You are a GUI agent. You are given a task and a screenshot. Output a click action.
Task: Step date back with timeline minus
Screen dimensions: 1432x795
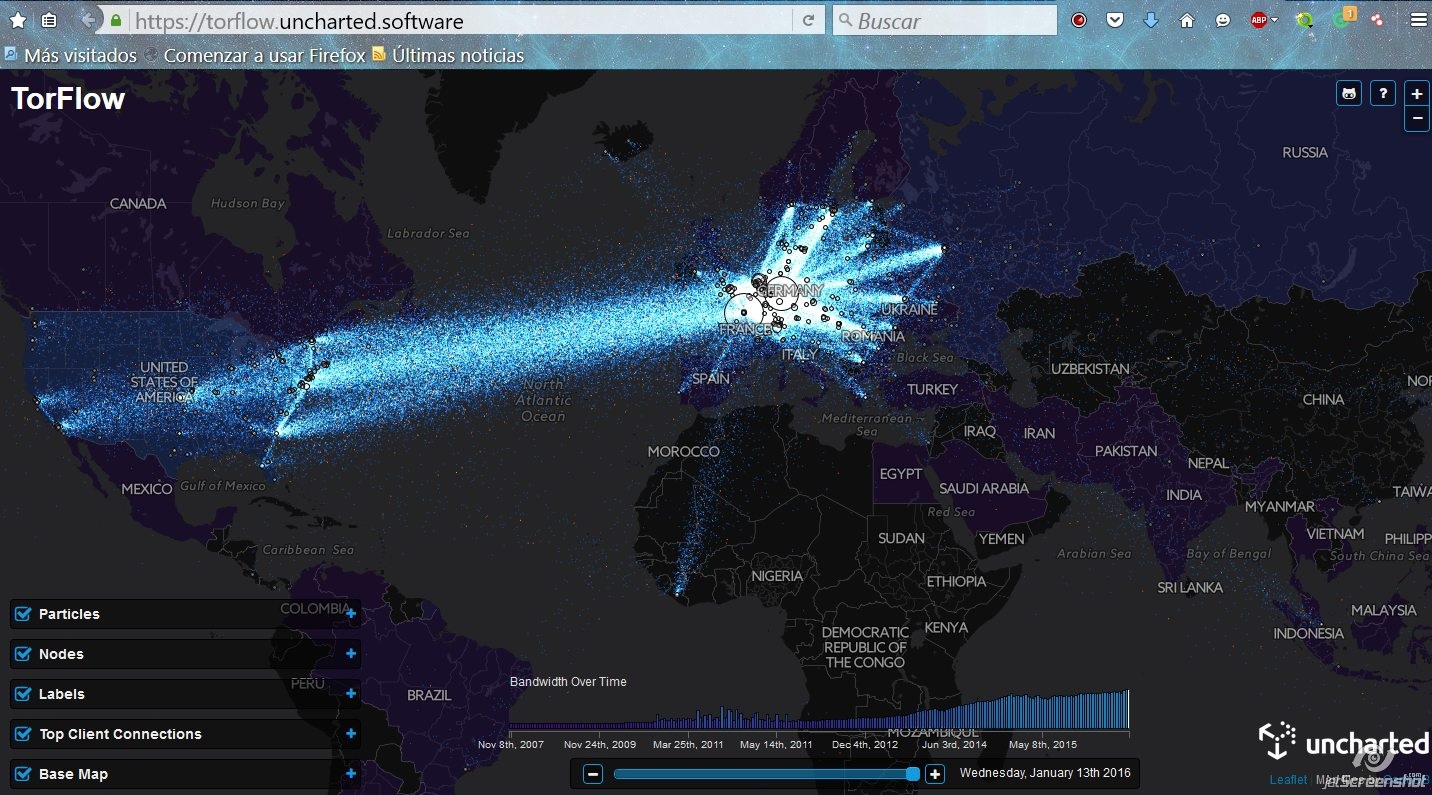(593, 773)
